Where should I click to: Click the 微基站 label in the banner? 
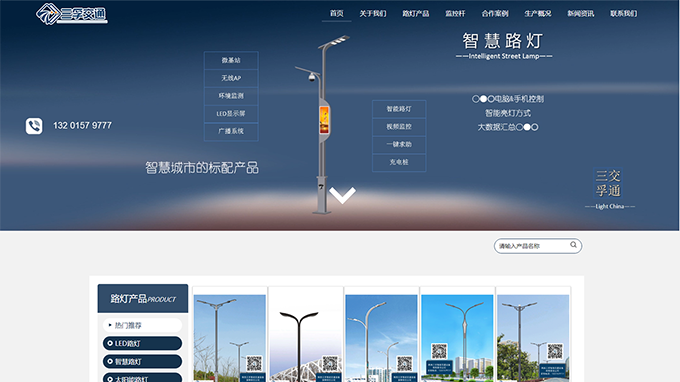[231, 60]
